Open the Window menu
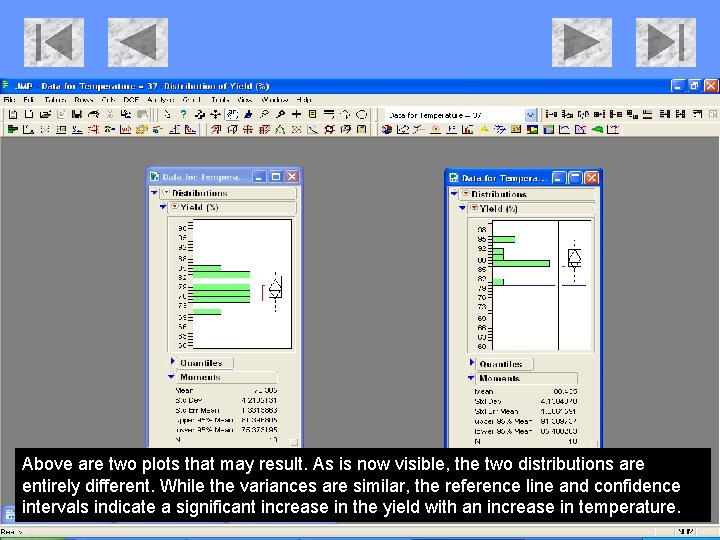The width and height of the screenshot is (720, 540). click(x=274, y=100)
